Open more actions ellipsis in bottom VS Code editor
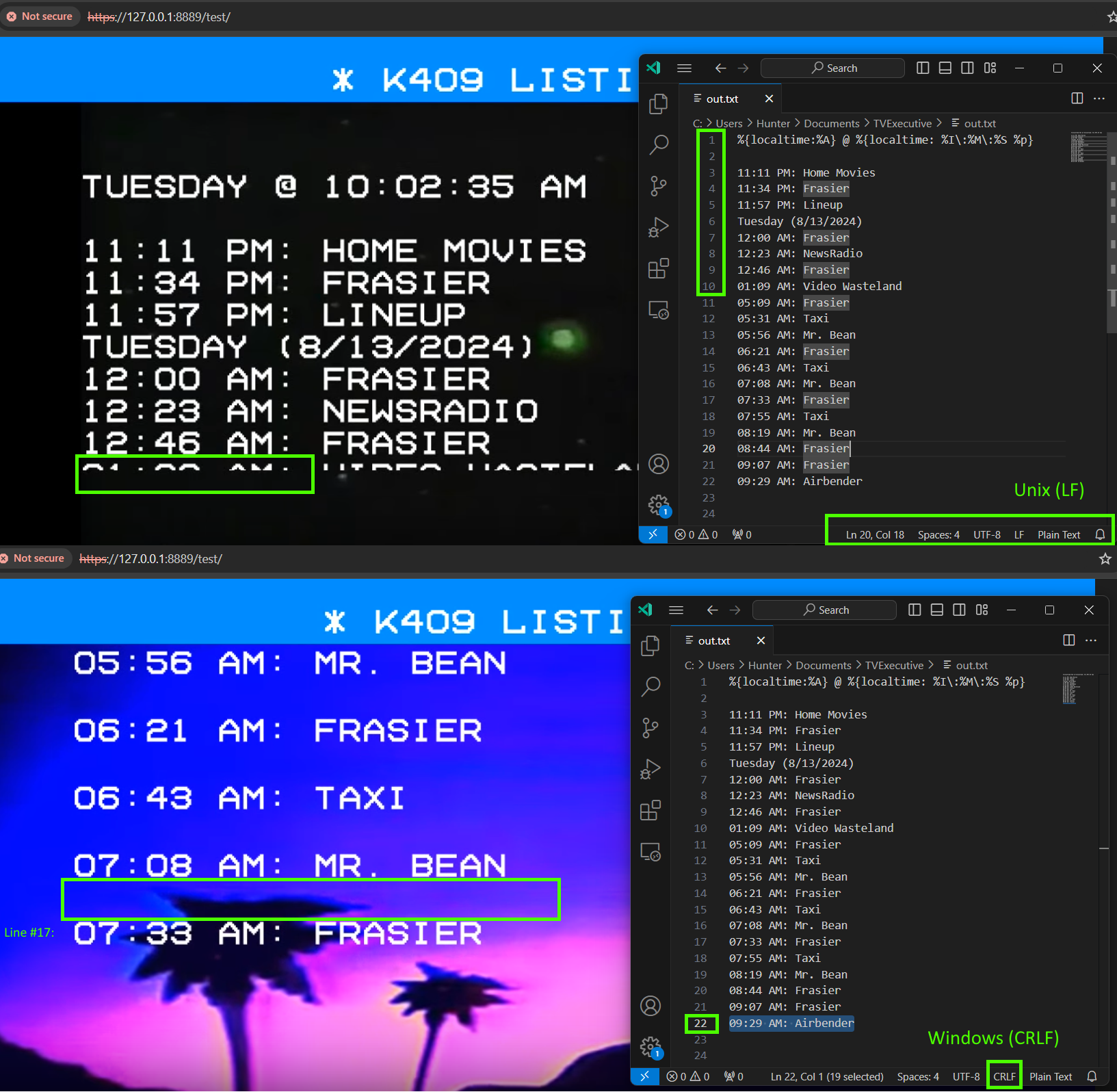 coord(1091,640)
